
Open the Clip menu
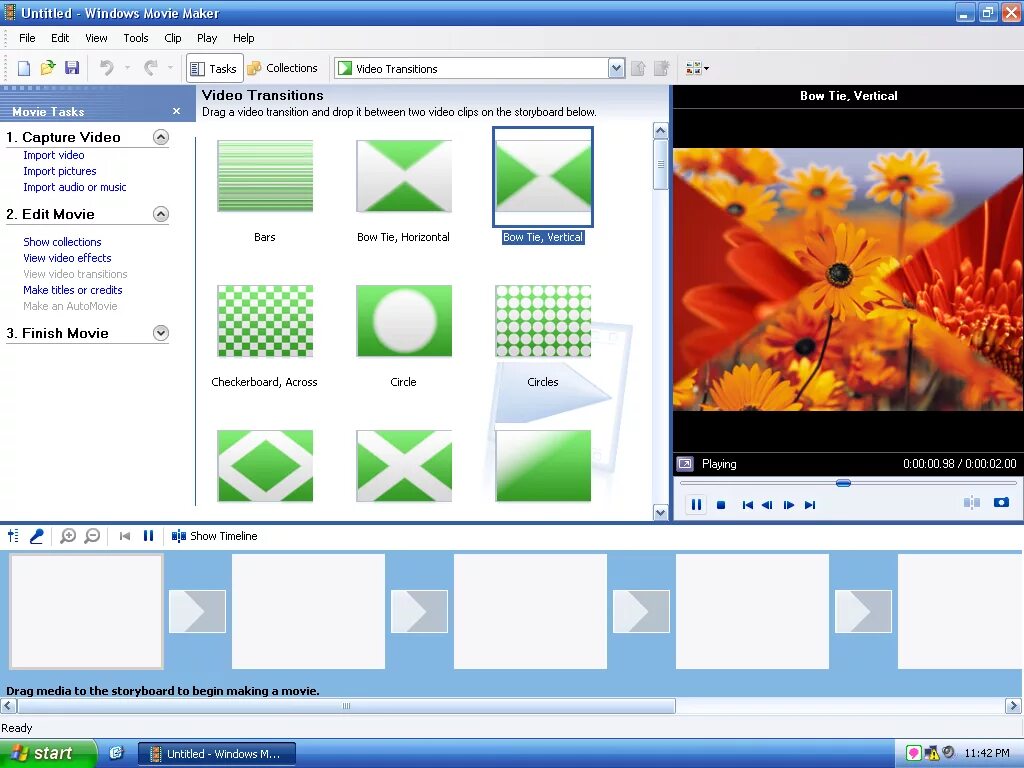(172, 38)
